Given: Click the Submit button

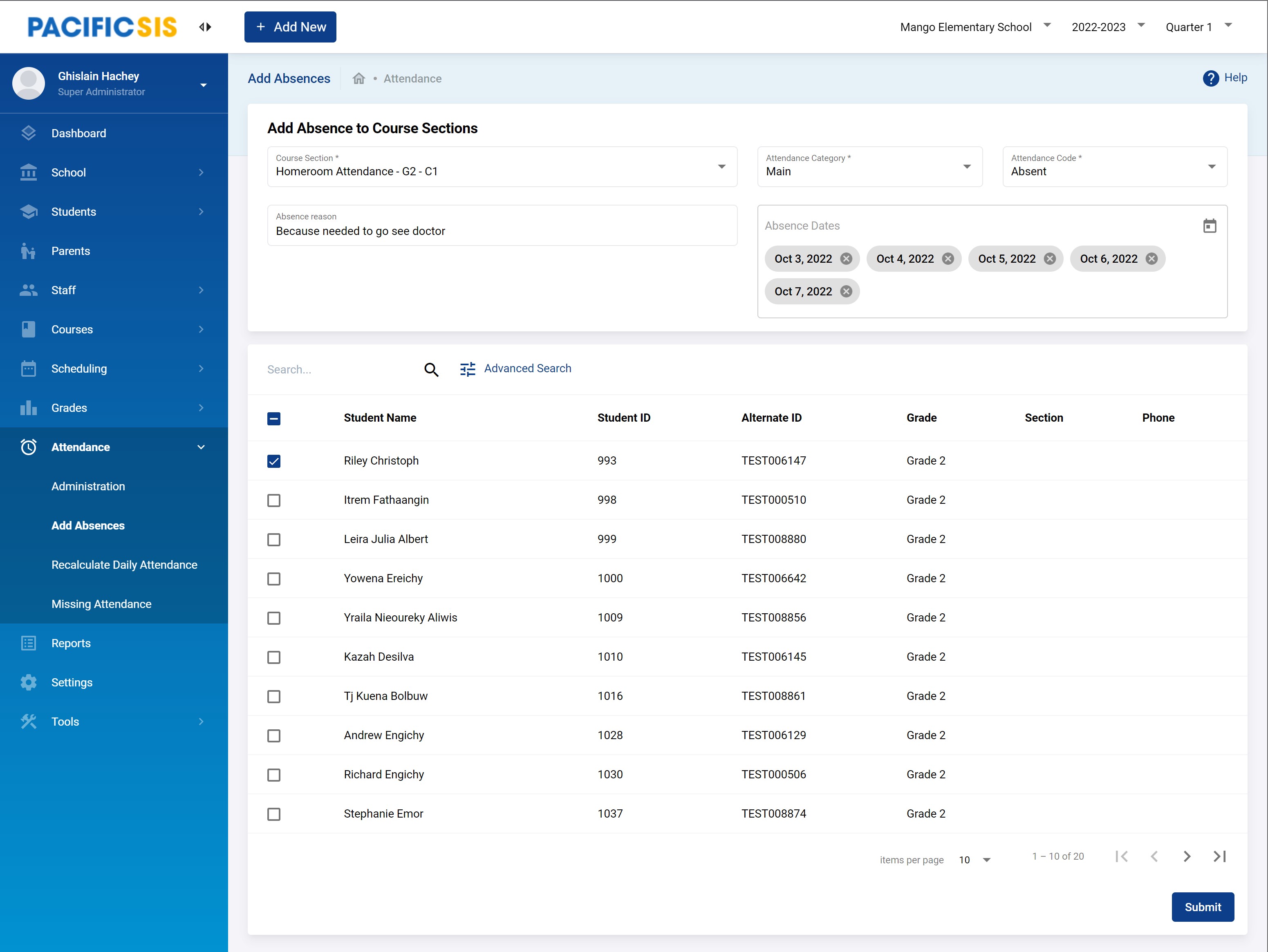Looking at the screenshot, I should [x=1202, y=907].
